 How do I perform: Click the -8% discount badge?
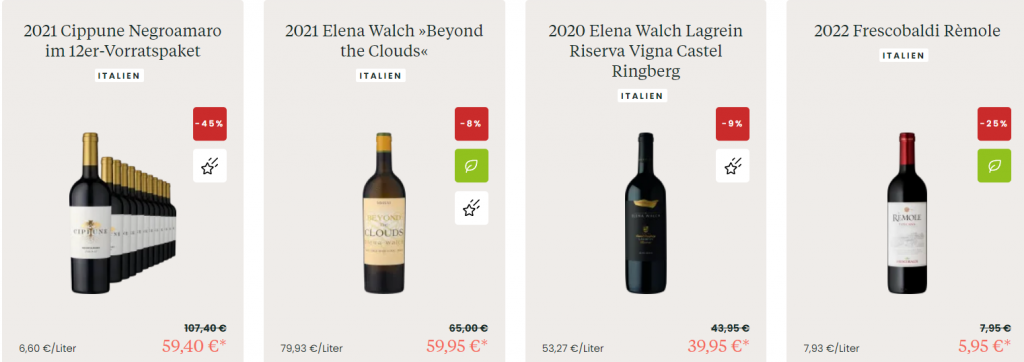[x=472, y=124]
